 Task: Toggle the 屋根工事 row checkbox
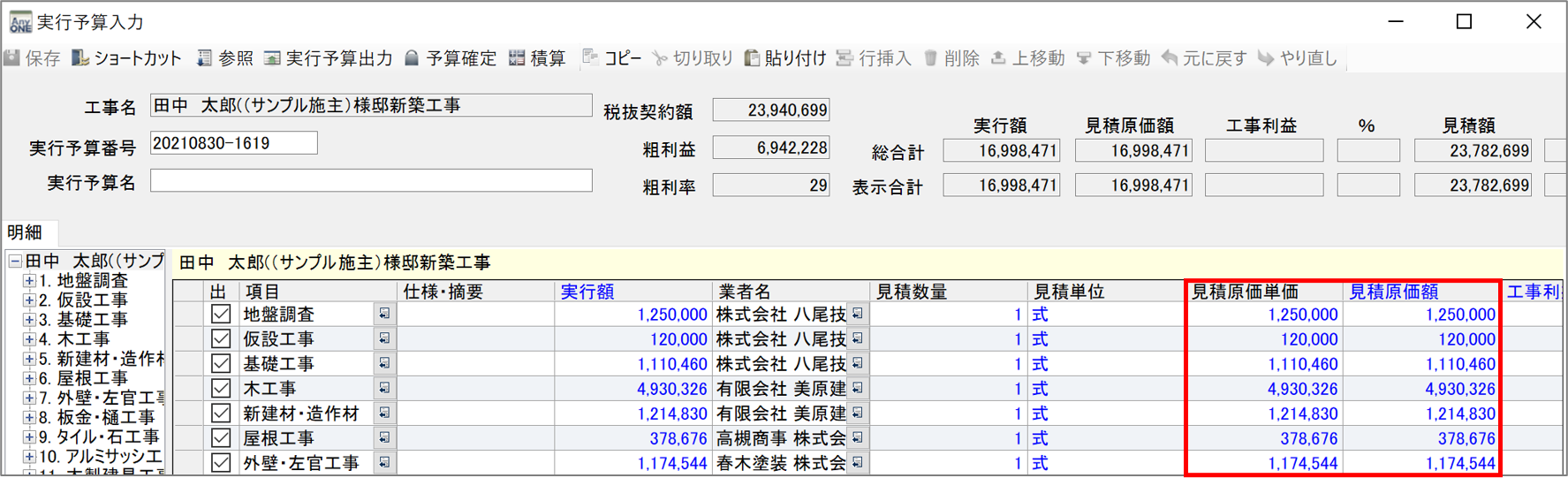(x=221, y=438)
